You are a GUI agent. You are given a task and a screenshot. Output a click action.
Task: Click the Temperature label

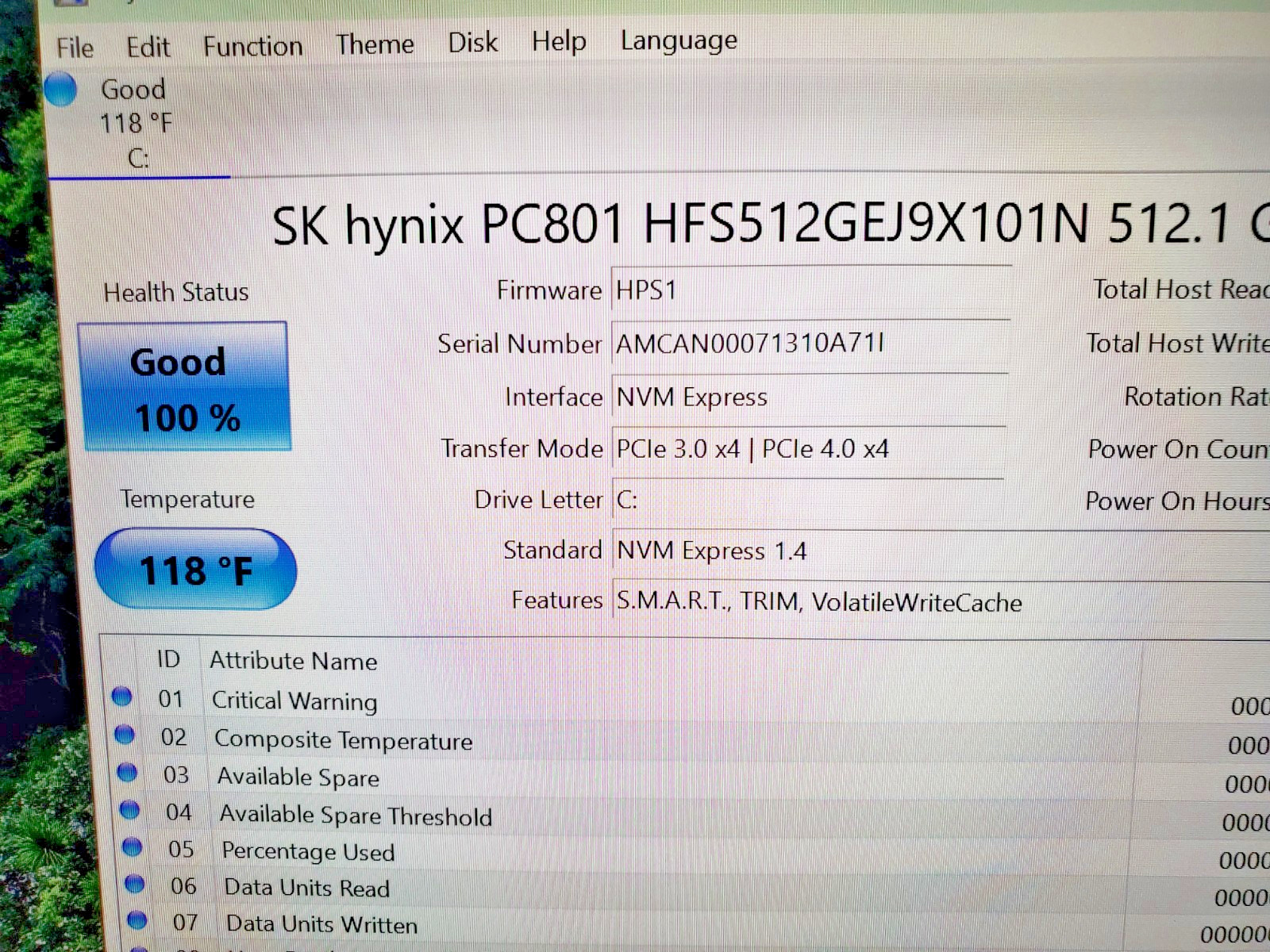click(187, 500)
